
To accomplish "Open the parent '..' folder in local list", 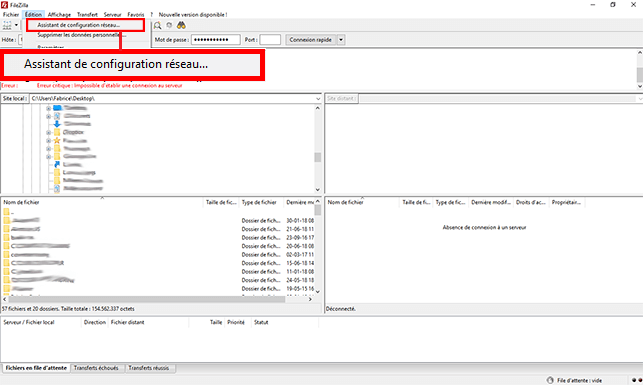I will 8,212.
